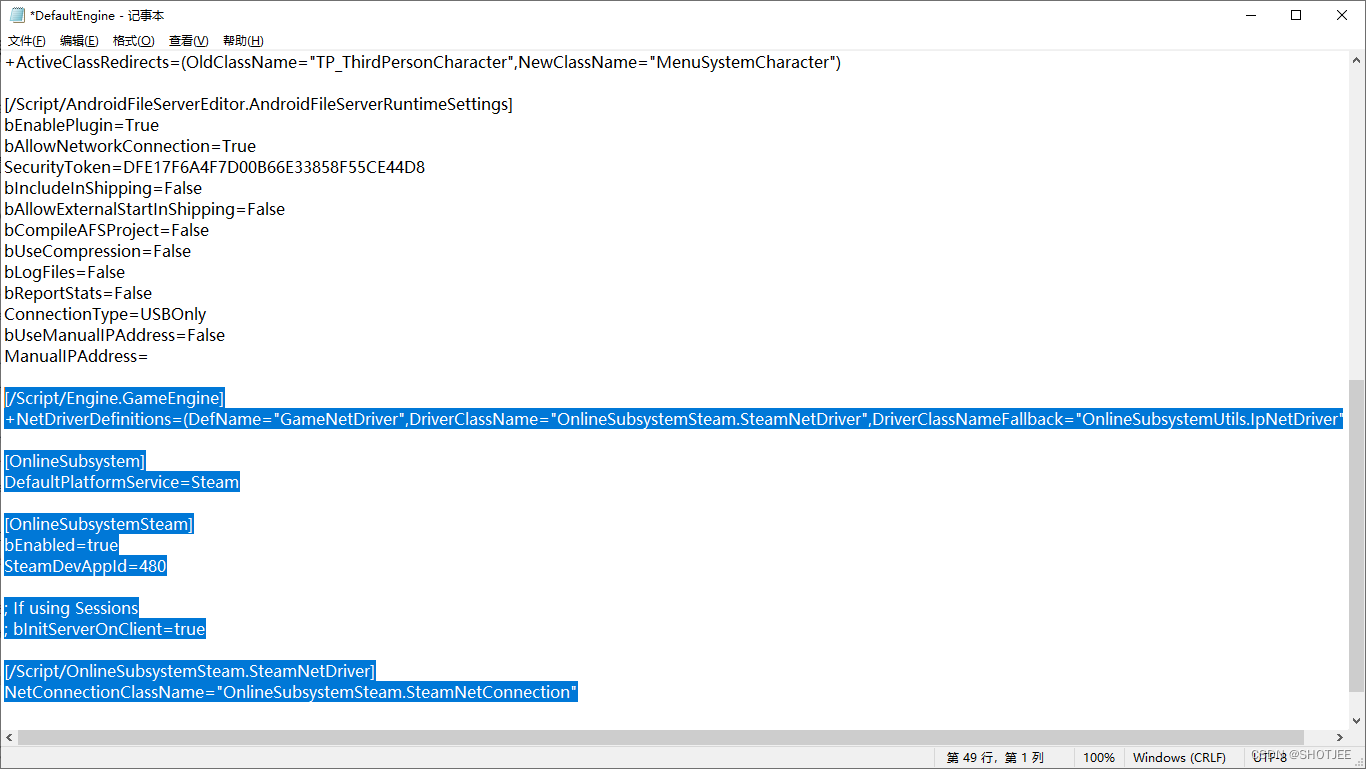Open the 查看(V) menu

coord(189,40)
